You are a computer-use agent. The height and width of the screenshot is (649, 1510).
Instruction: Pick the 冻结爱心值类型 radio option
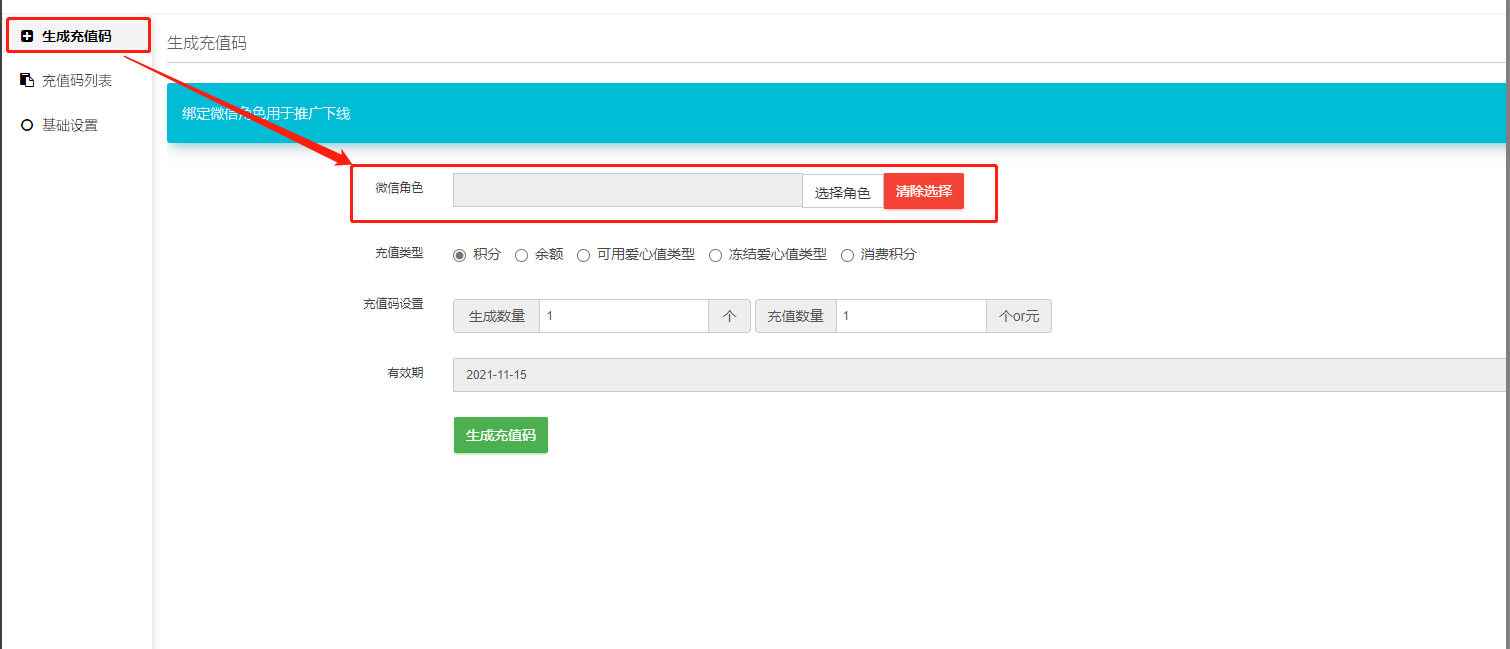tap(715, 255)
